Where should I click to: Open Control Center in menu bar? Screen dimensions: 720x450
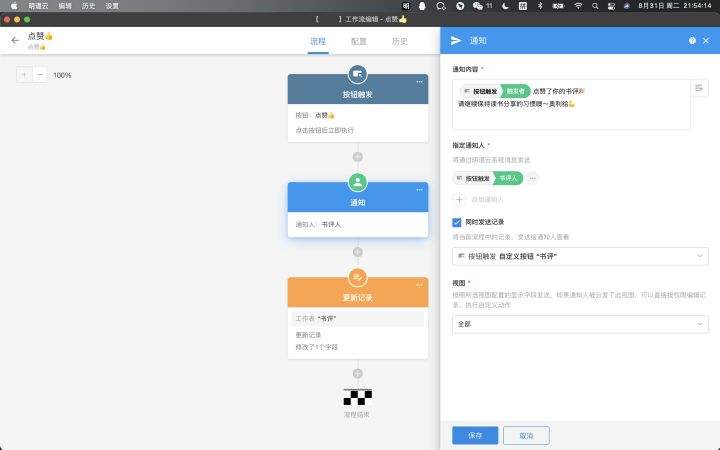pyautogui.click(x=611, y=6)
